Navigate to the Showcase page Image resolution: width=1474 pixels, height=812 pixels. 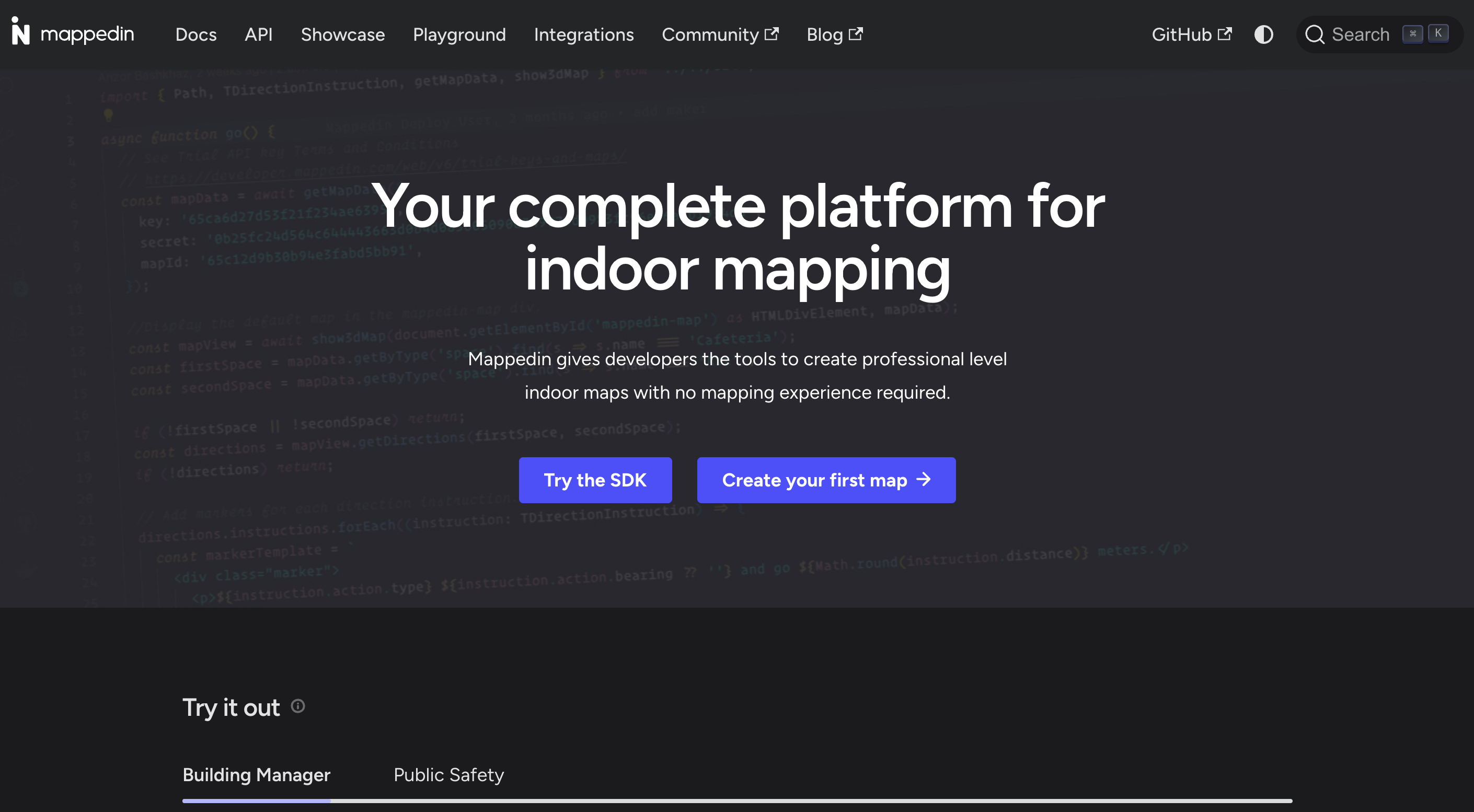point(343,34)
